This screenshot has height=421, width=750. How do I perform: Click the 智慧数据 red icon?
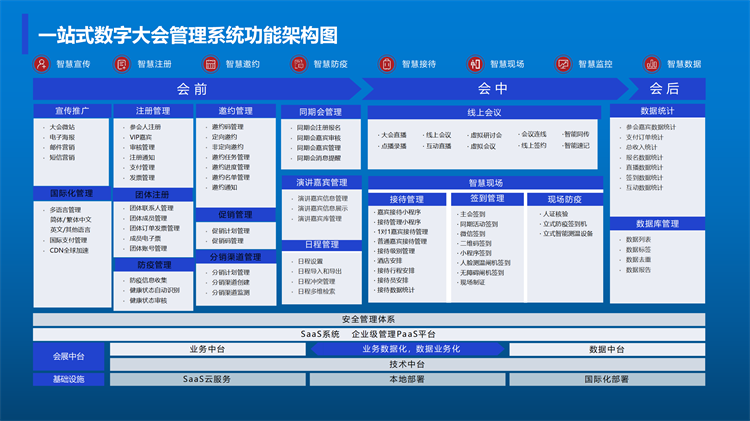coord(651,64)
